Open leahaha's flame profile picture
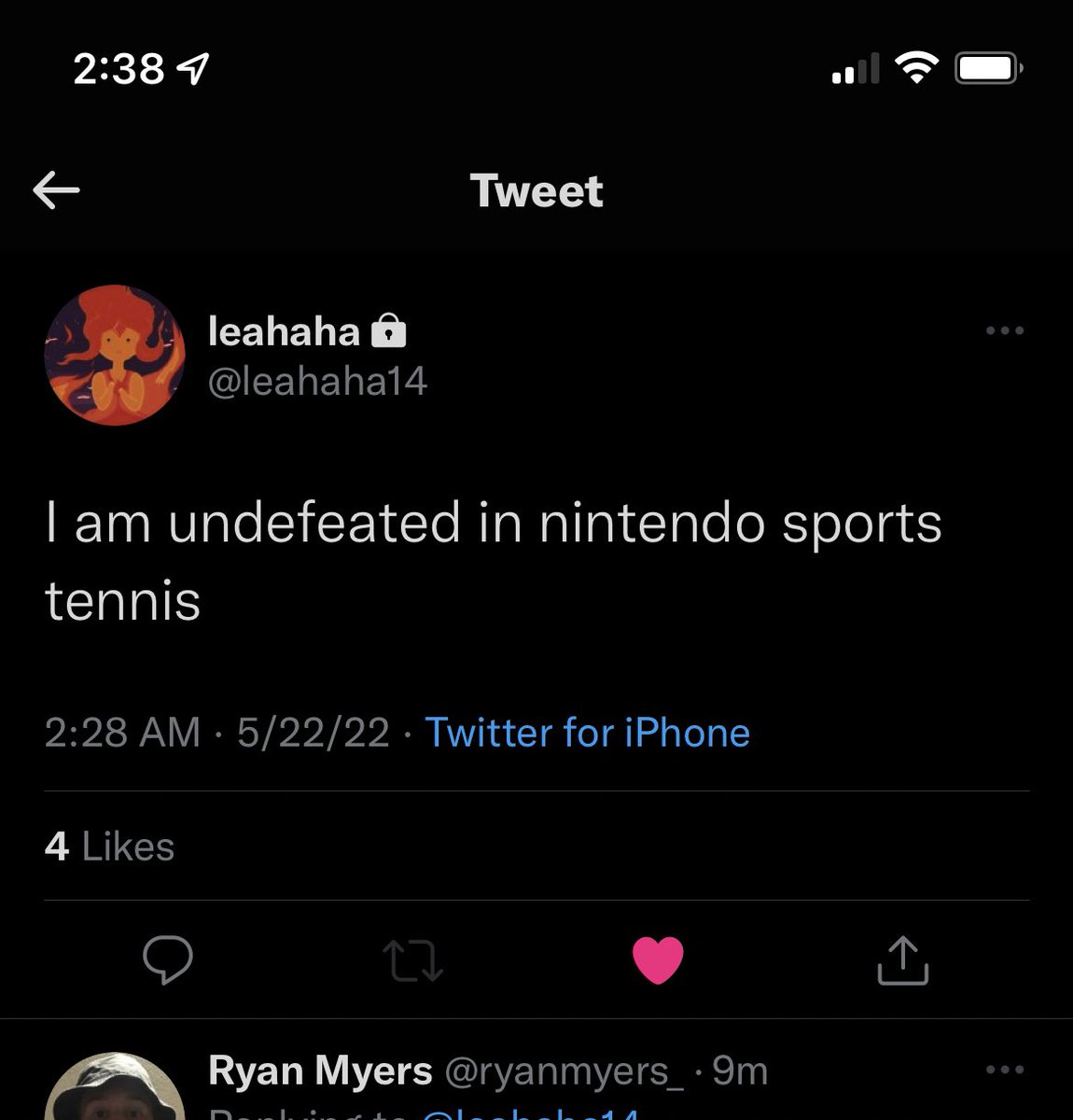The height and width of the screenshot is (1120, 1073). point(115,356)
